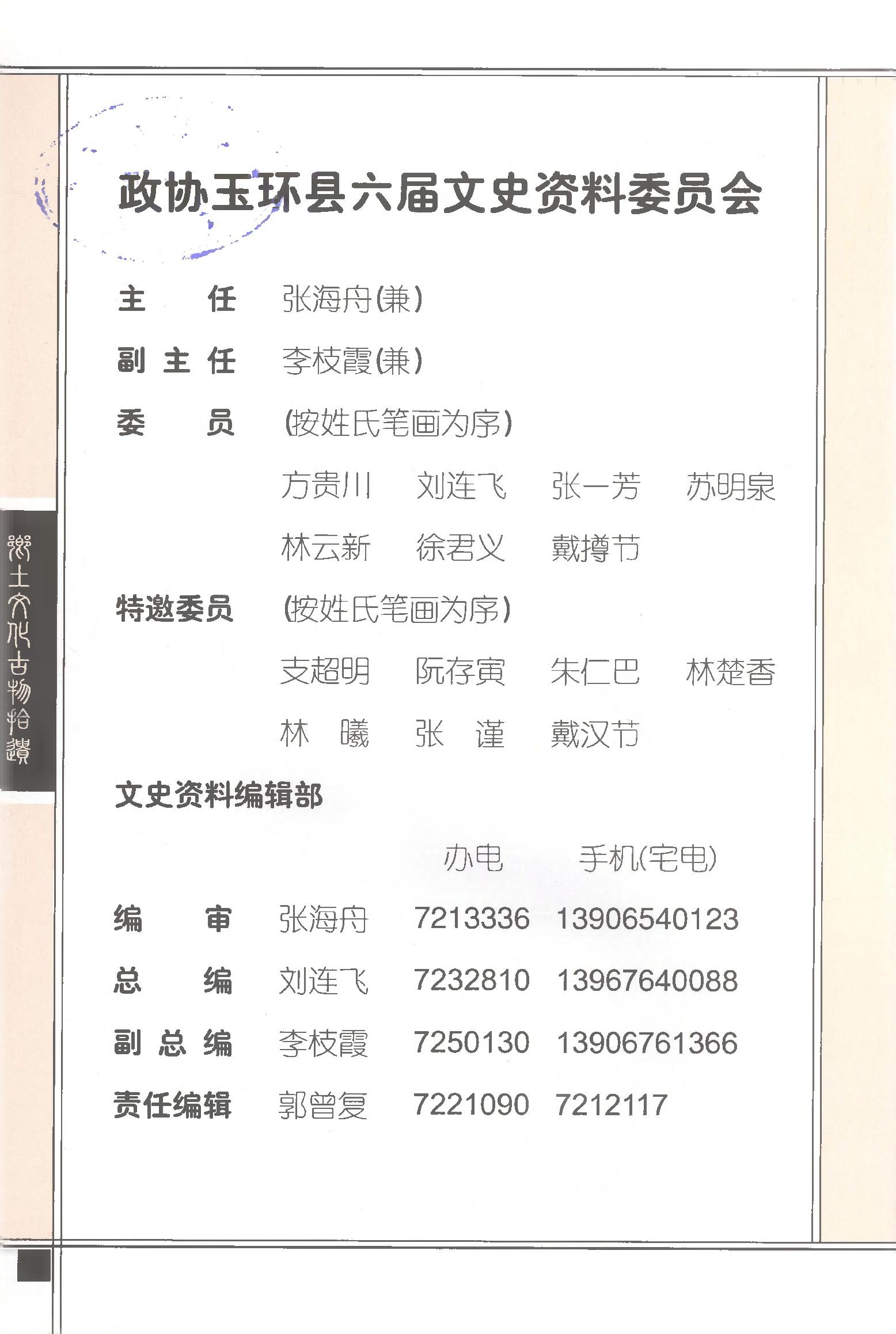Click committee member name 苏明泉
Screen dimensions: 896x1334
[x=730, y=486]
